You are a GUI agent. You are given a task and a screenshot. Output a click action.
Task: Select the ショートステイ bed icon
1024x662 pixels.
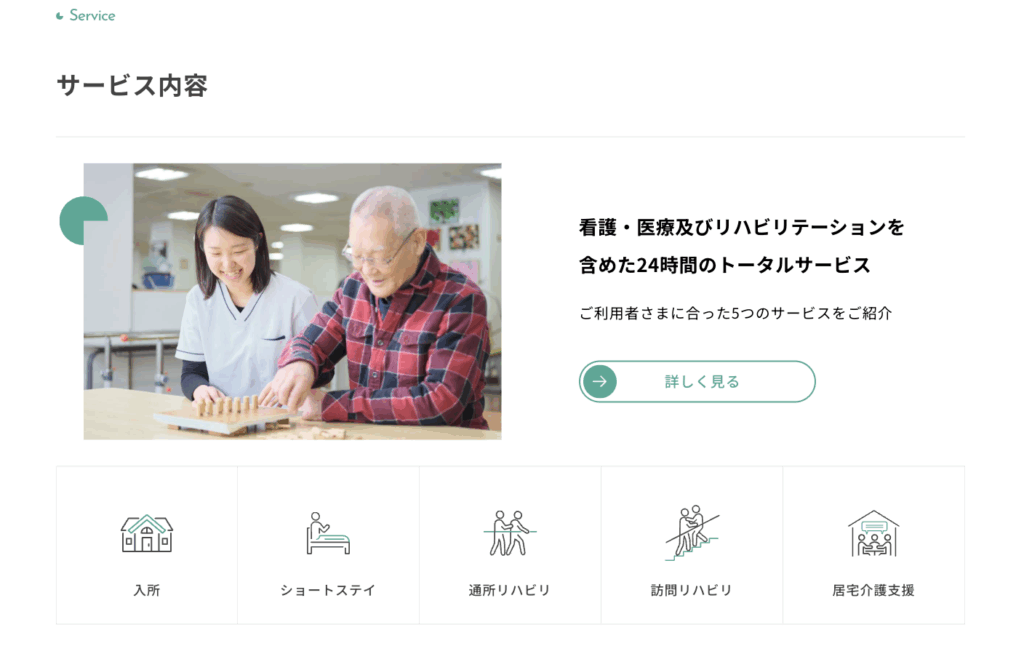coord(328,533)
